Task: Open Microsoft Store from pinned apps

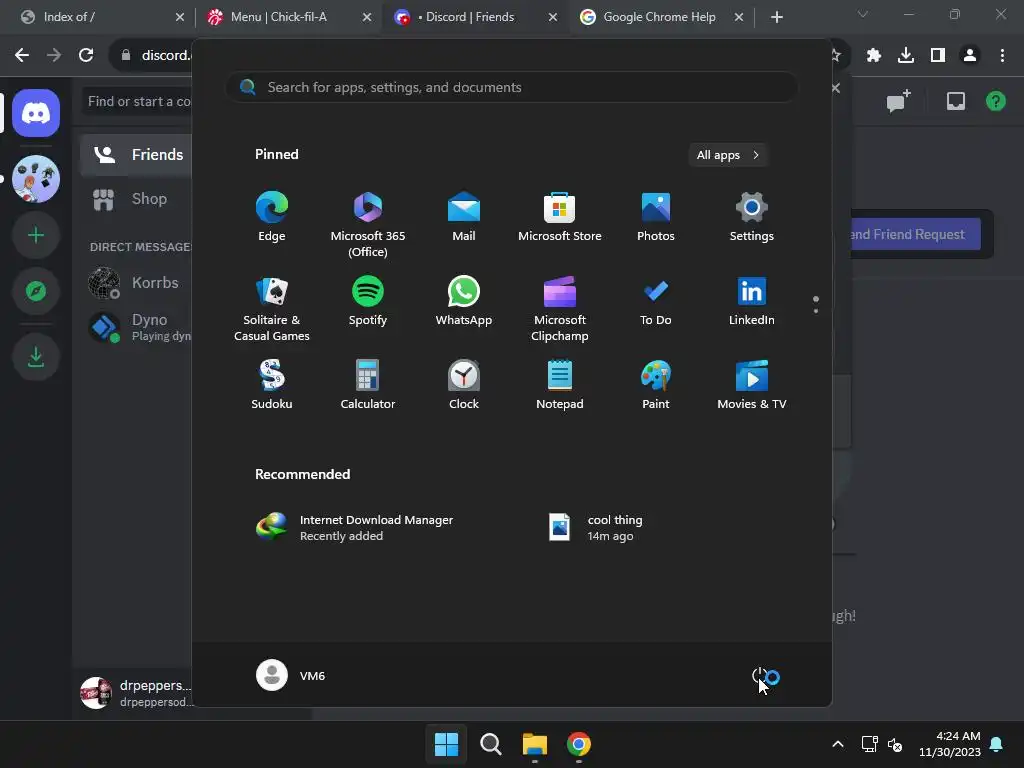Action: 560,217
